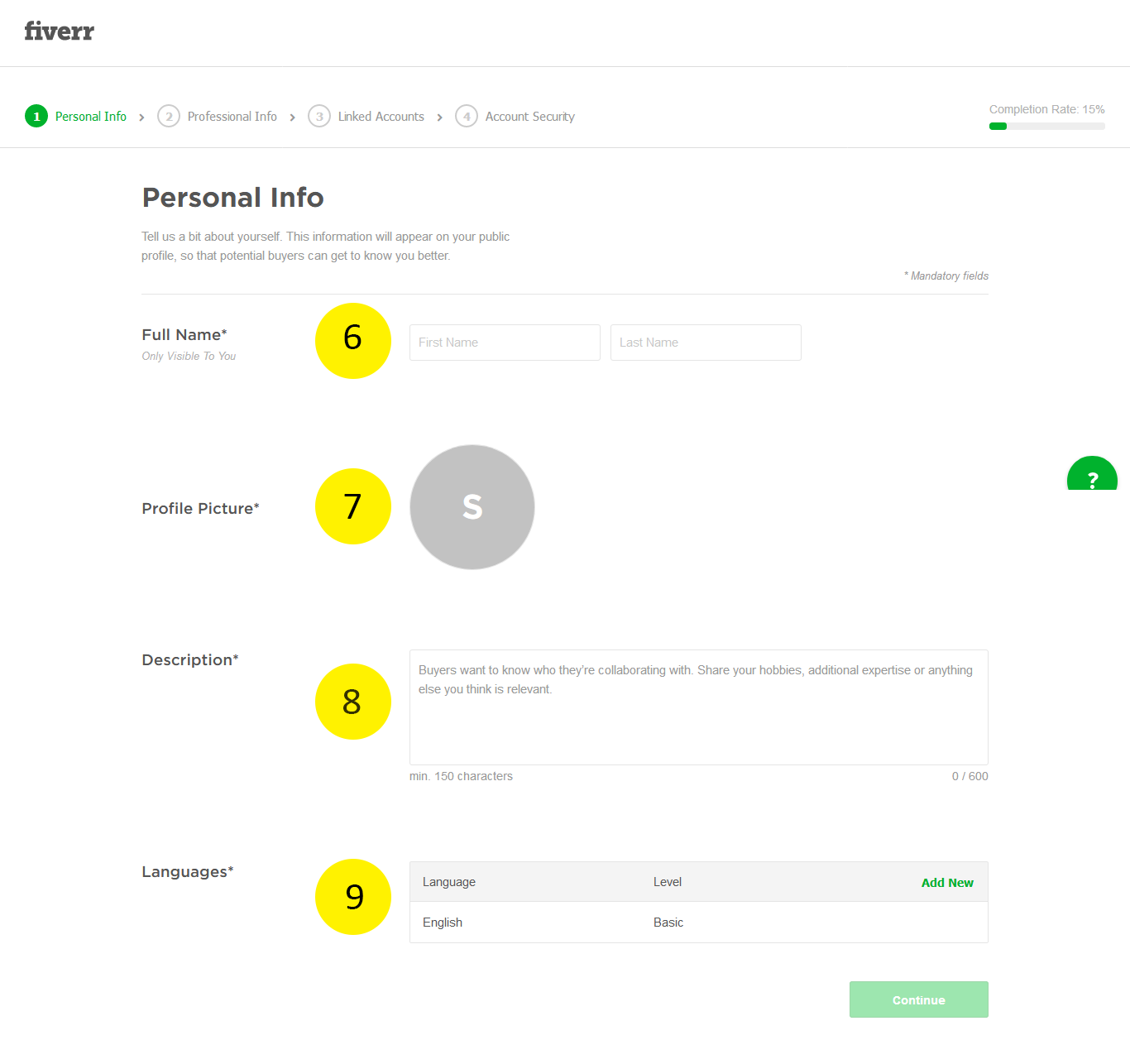Click the Basic level cell
Viewport: 1130px width, 1064px height.
668,923
